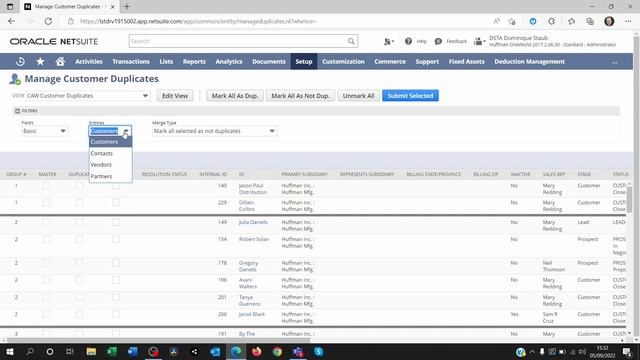Open the Reports menu
Image resolution: width=640 pixels, height=360 pixels.
tap(194, 62)
